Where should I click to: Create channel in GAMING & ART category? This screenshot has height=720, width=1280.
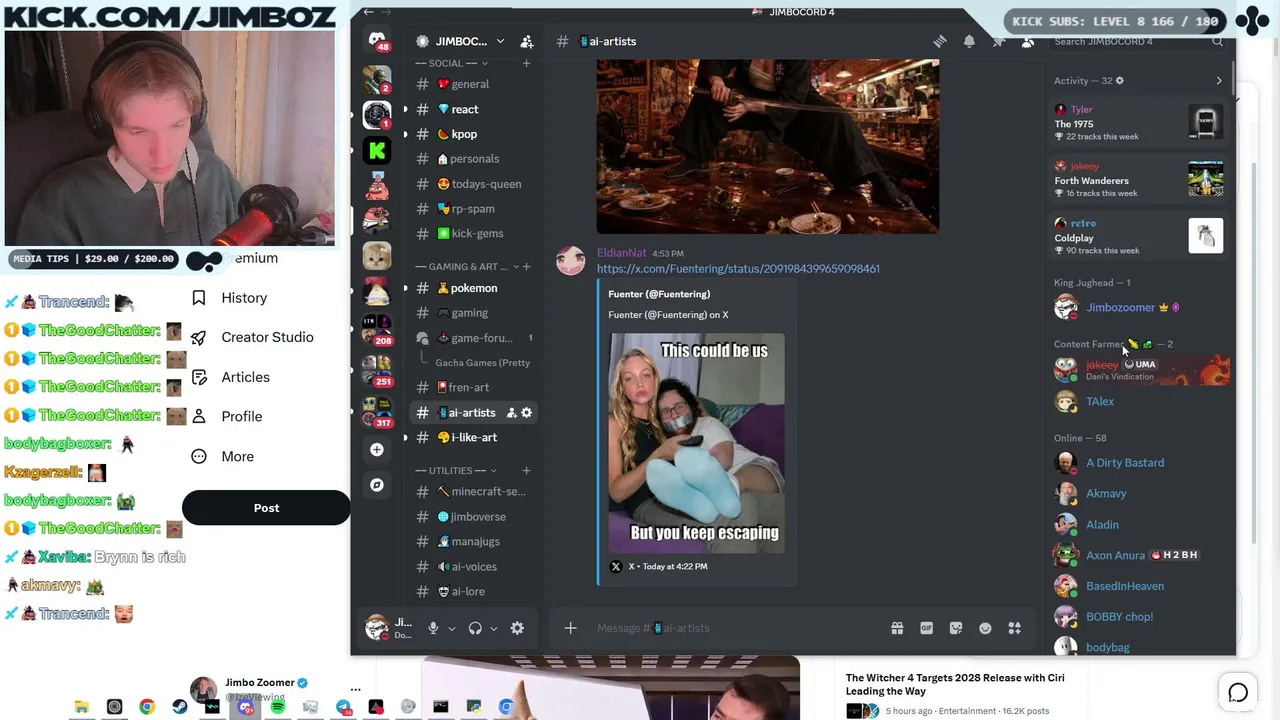(x=526, y=267)
